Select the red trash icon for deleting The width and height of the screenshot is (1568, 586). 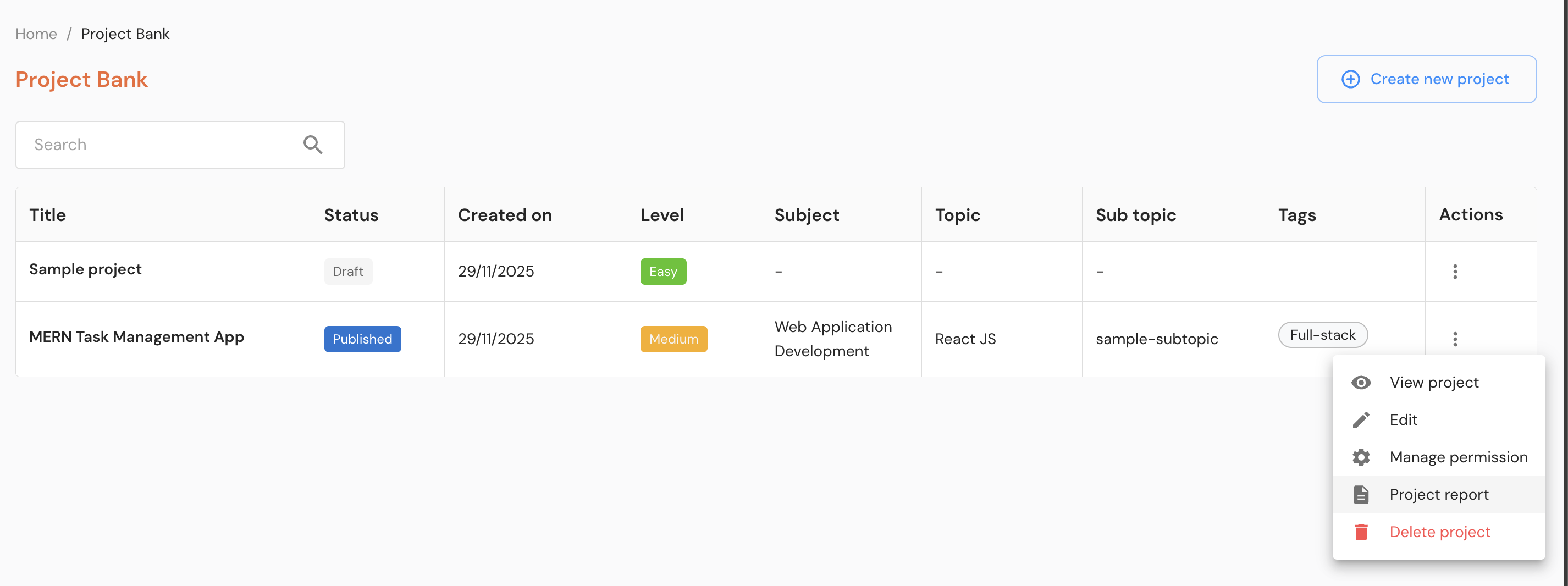tap(1362, 532)
